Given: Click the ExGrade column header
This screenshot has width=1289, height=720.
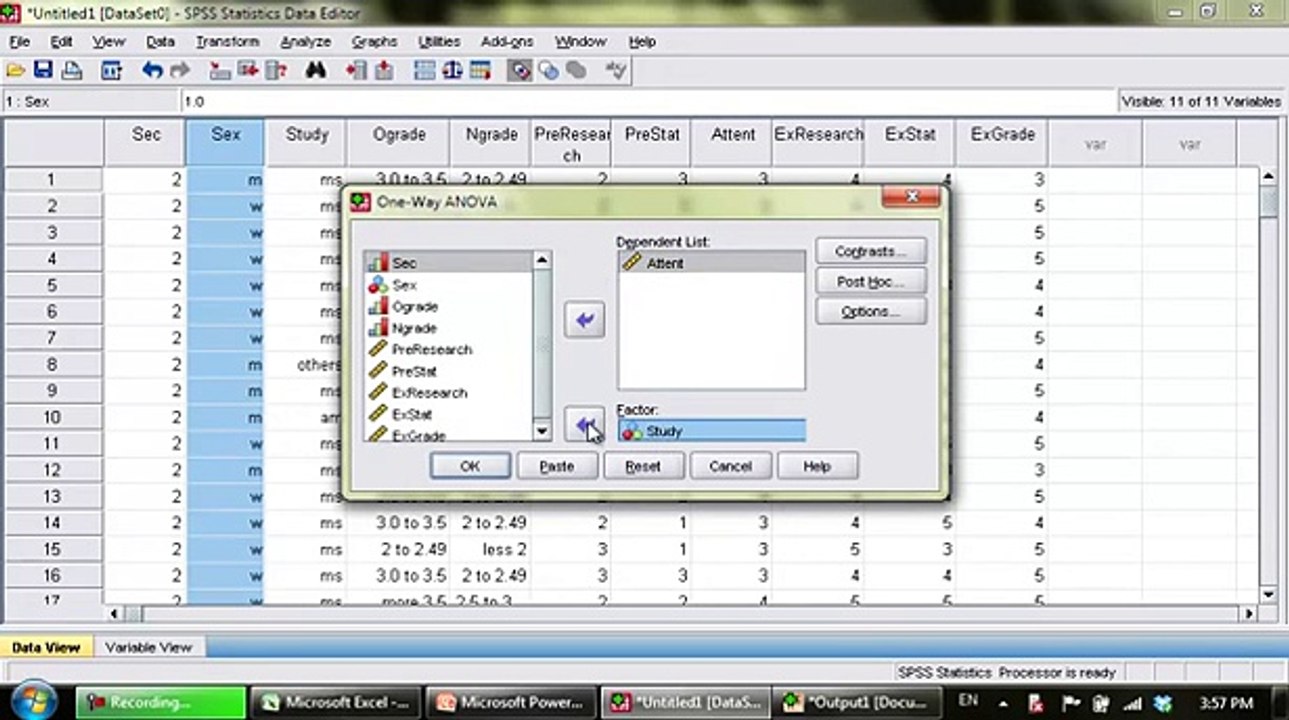Looking at the screenshot, I should 1002,143.
